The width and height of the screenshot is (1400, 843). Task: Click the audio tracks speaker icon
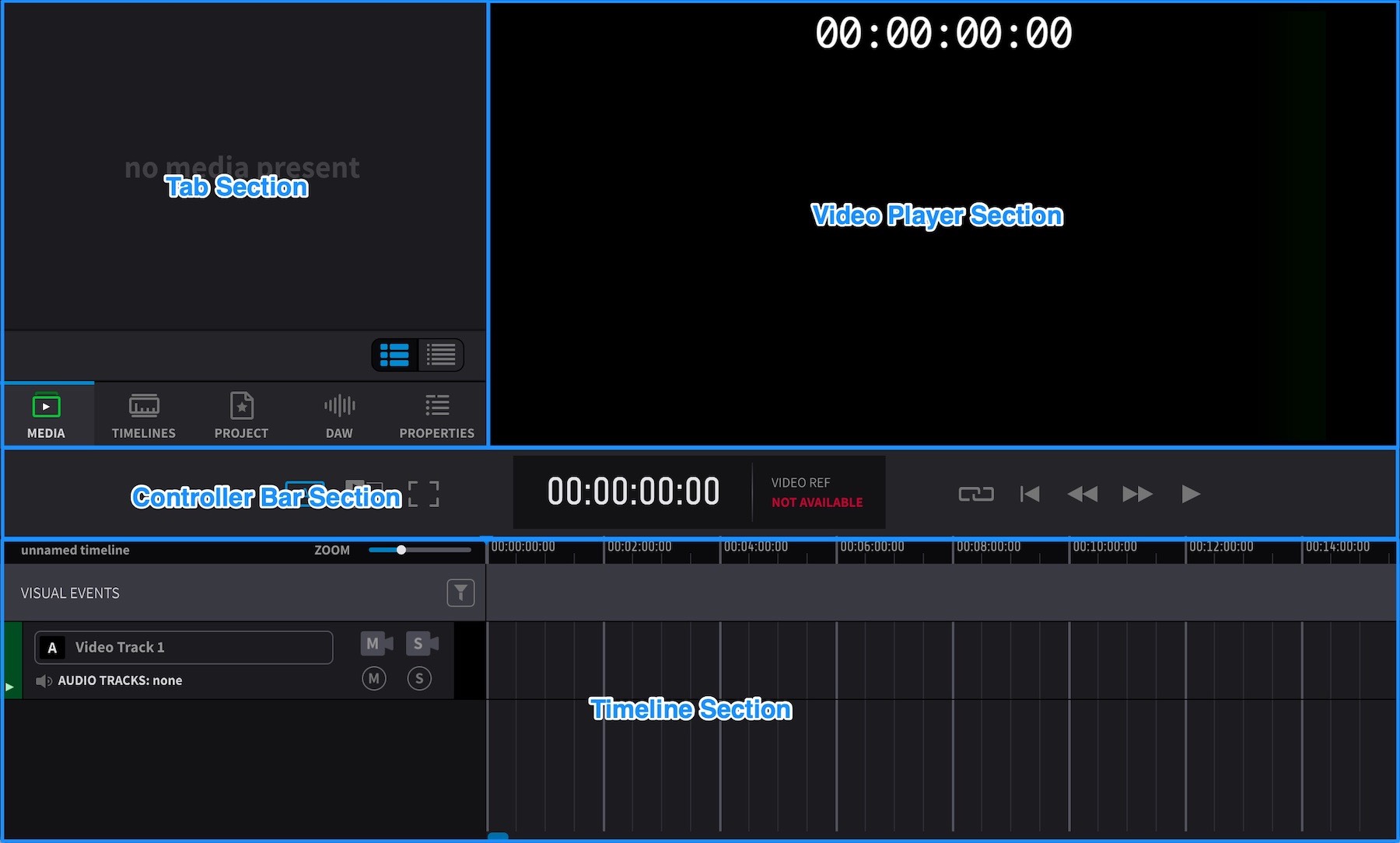[44, 681]
